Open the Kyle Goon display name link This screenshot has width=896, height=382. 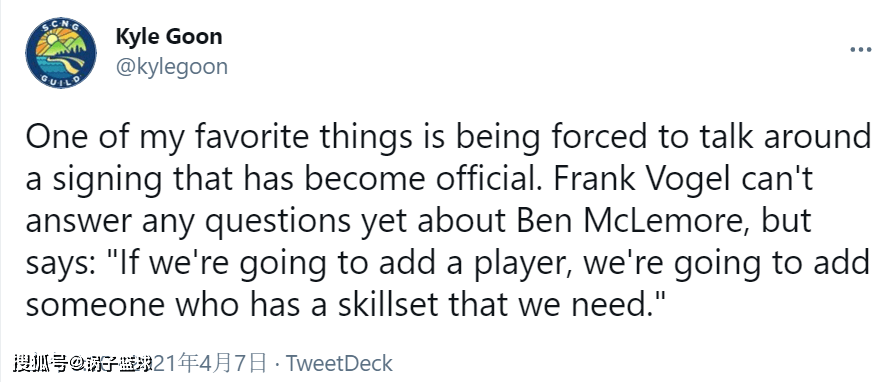169,37
